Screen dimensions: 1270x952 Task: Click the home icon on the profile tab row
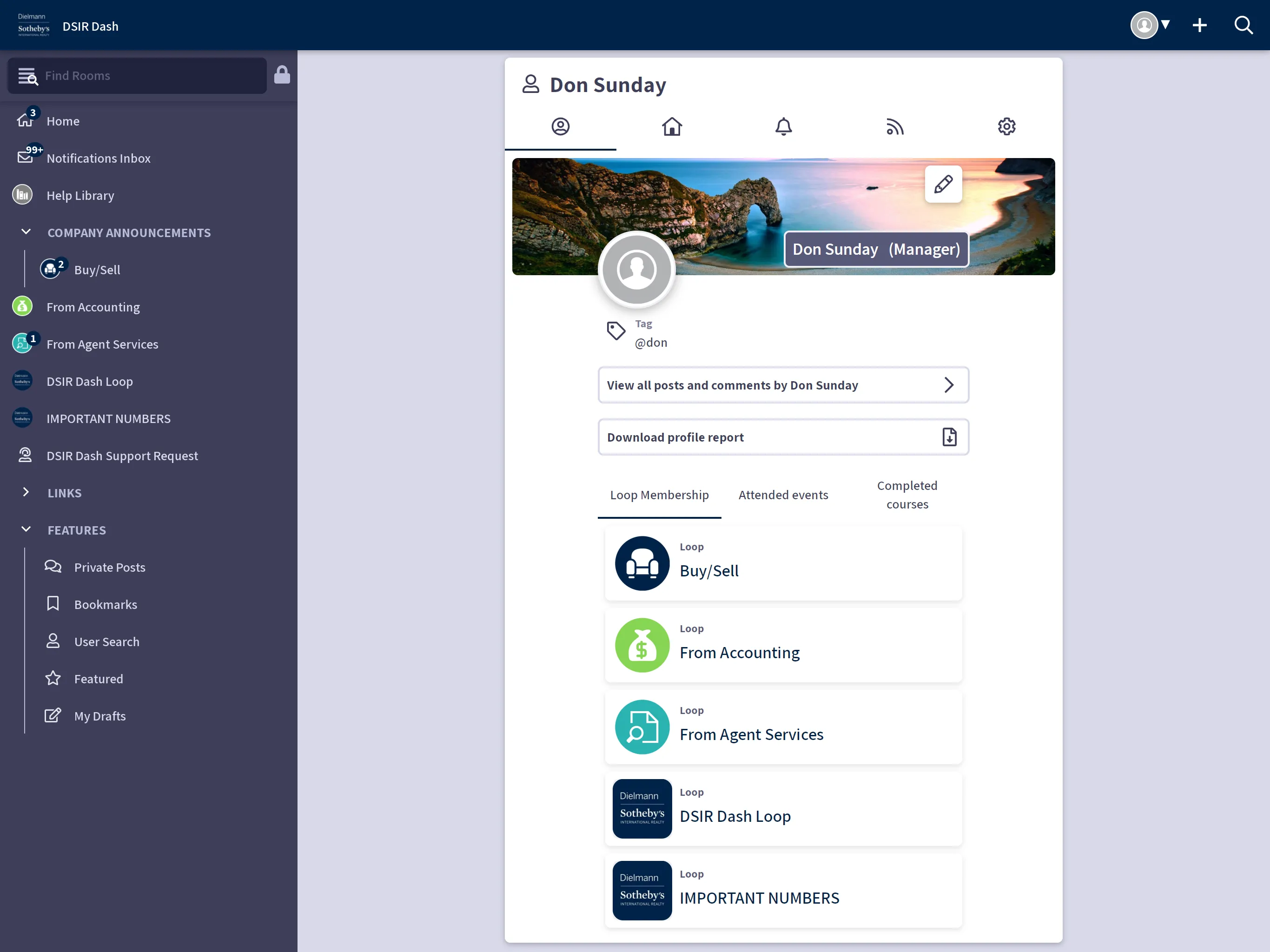[672, 126]
